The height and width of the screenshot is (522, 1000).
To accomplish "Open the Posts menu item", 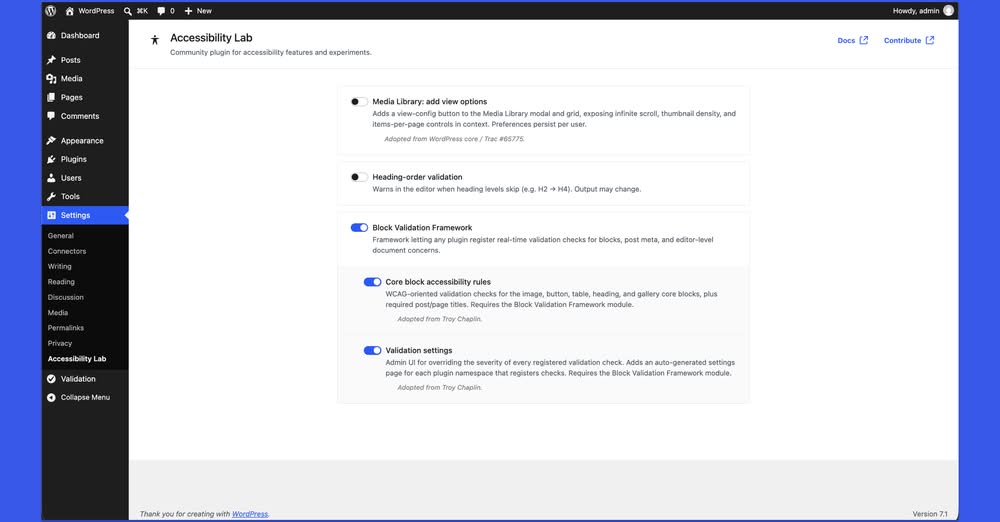I will coord(85,60).
